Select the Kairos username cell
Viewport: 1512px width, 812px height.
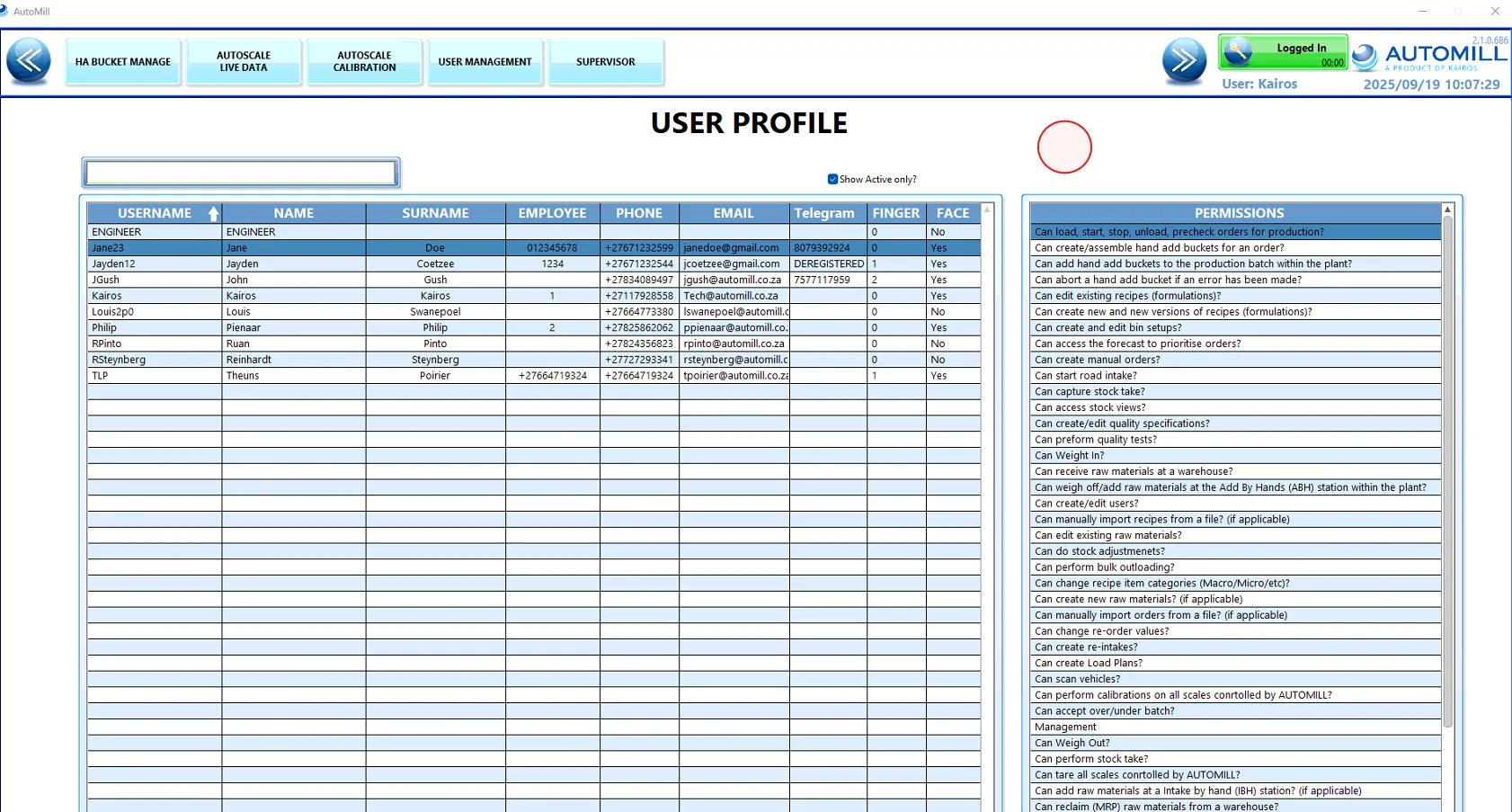point(155,296)
